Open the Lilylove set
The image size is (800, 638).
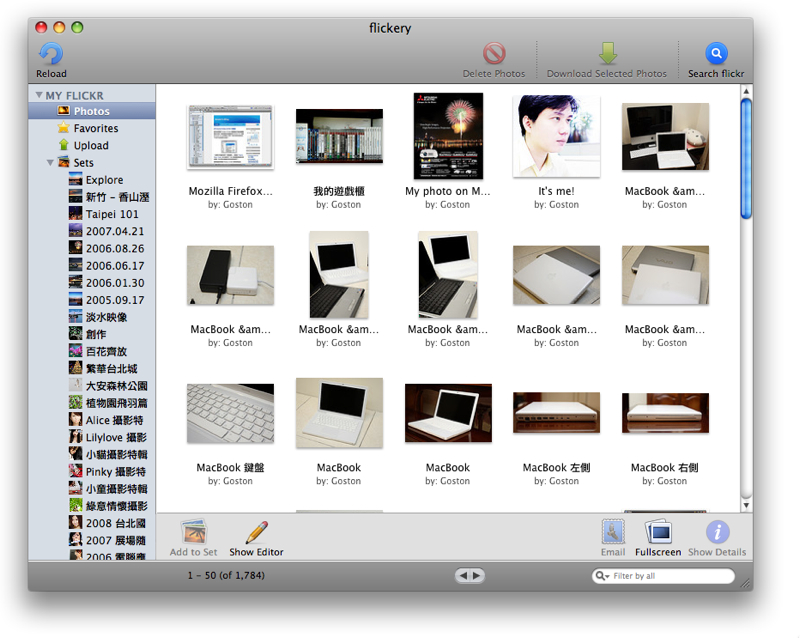click(x=92, y=437)
